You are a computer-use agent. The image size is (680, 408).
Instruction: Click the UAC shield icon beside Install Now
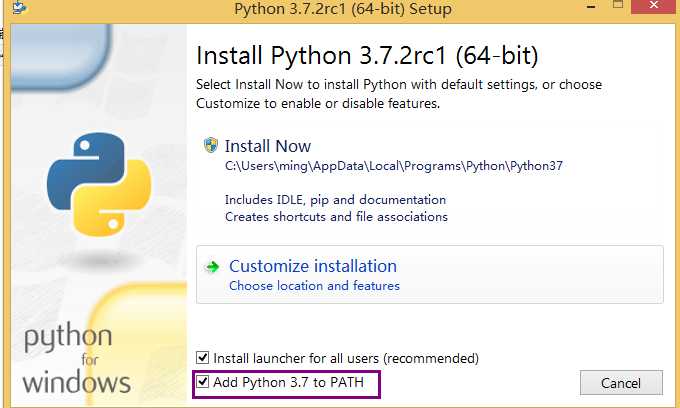point(211,145)
